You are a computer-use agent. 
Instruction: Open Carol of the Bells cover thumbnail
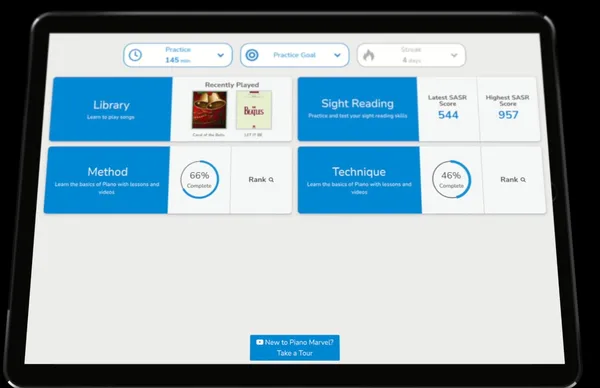pyautogui.click(x=209, y=110)
